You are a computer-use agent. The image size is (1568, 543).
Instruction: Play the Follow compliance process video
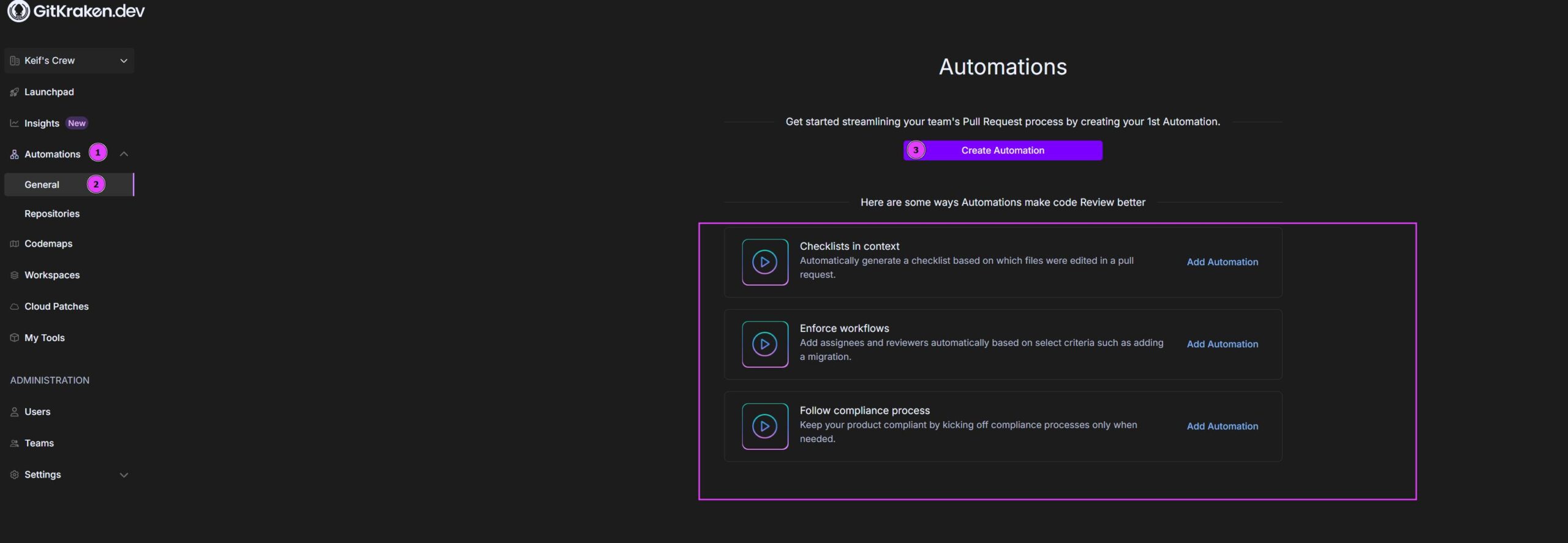coord(764,426)
